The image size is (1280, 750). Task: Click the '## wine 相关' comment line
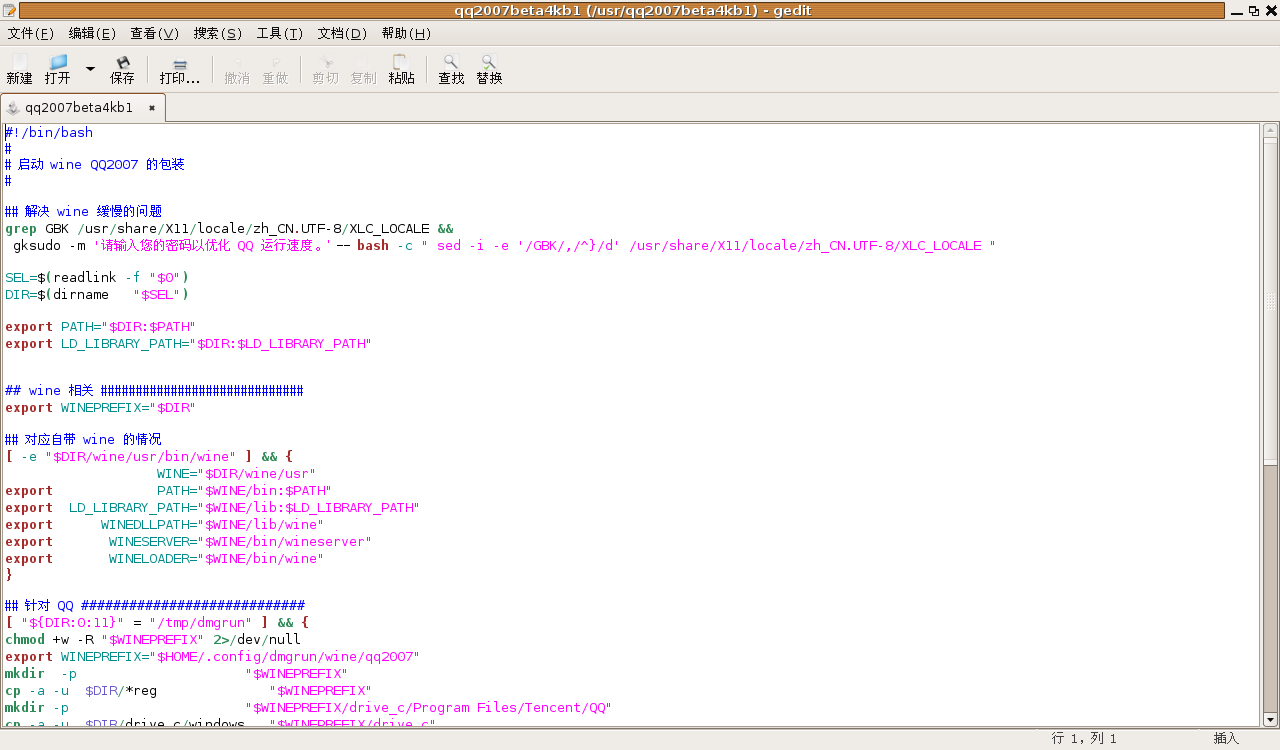pyautogui.click(x=154, y=390)
